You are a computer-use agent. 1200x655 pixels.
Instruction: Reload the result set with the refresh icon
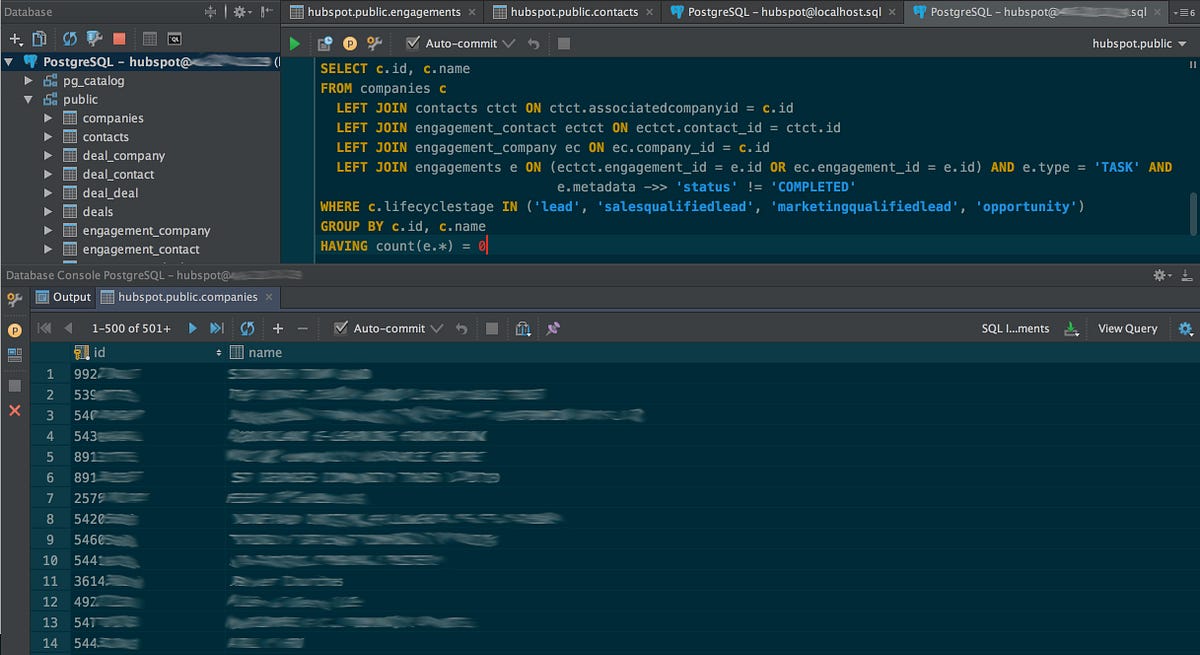[x=247, y=327]
